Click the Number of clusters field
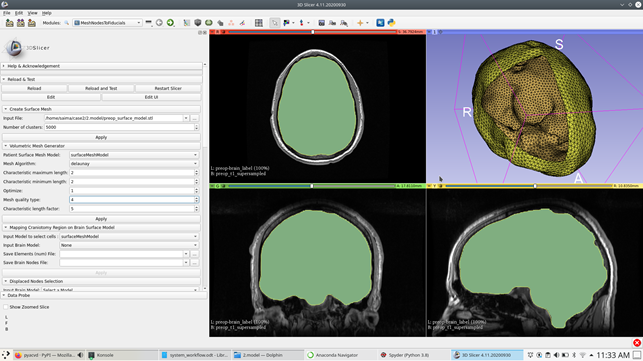Screen dimensions: 643x361 [x=121, y=127]
